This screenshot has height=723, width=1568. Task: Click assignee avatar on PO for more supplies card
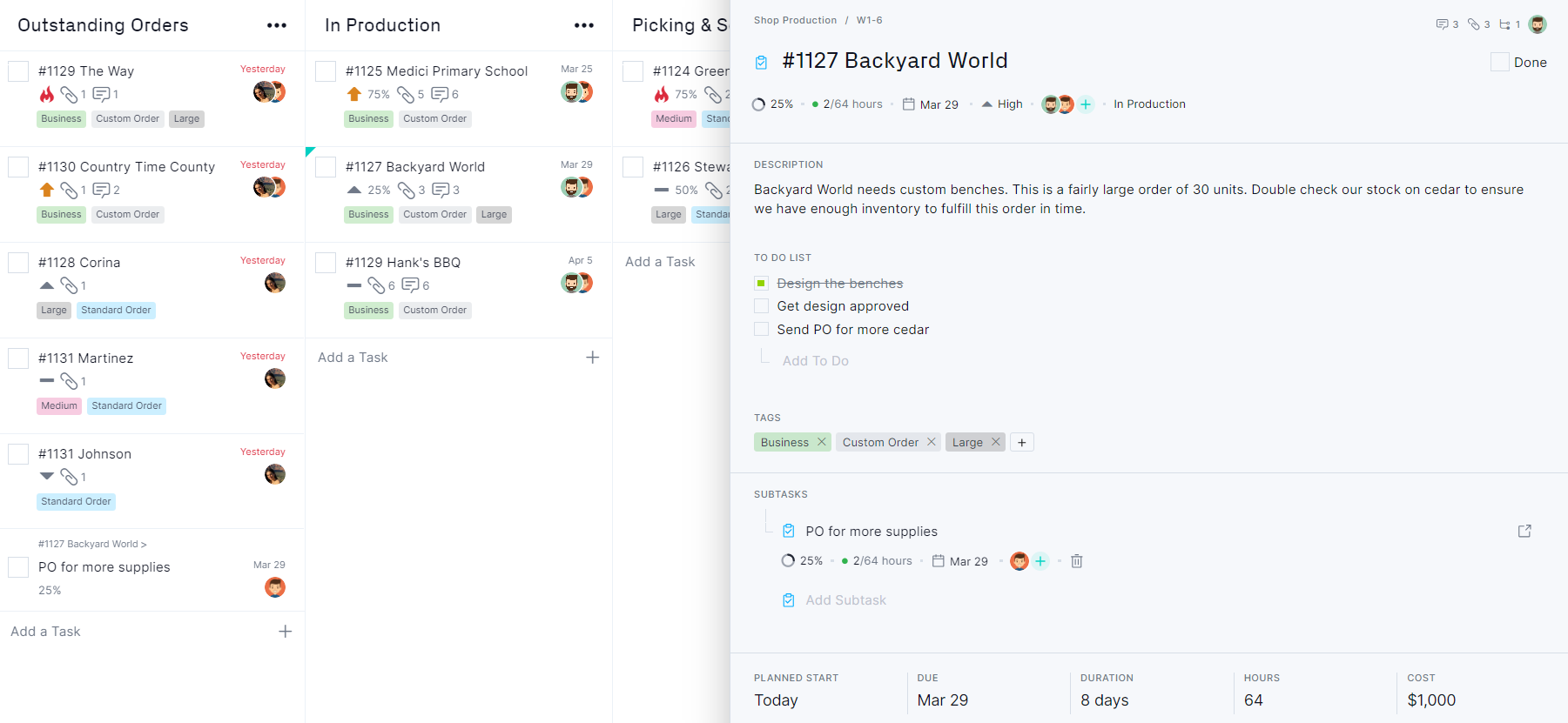coord(275,587)
